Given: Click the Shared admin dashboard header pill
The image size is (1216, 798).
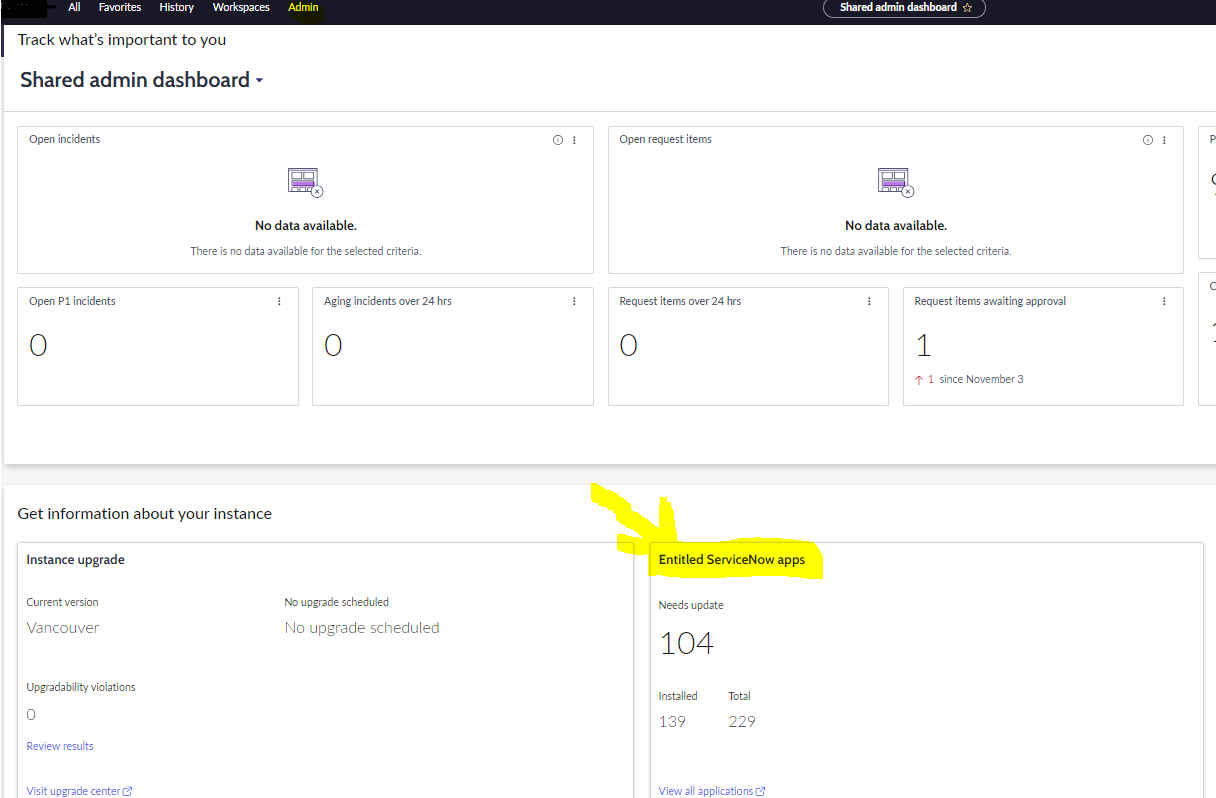Looking at the screenshot, I should (x=904, y=7).
